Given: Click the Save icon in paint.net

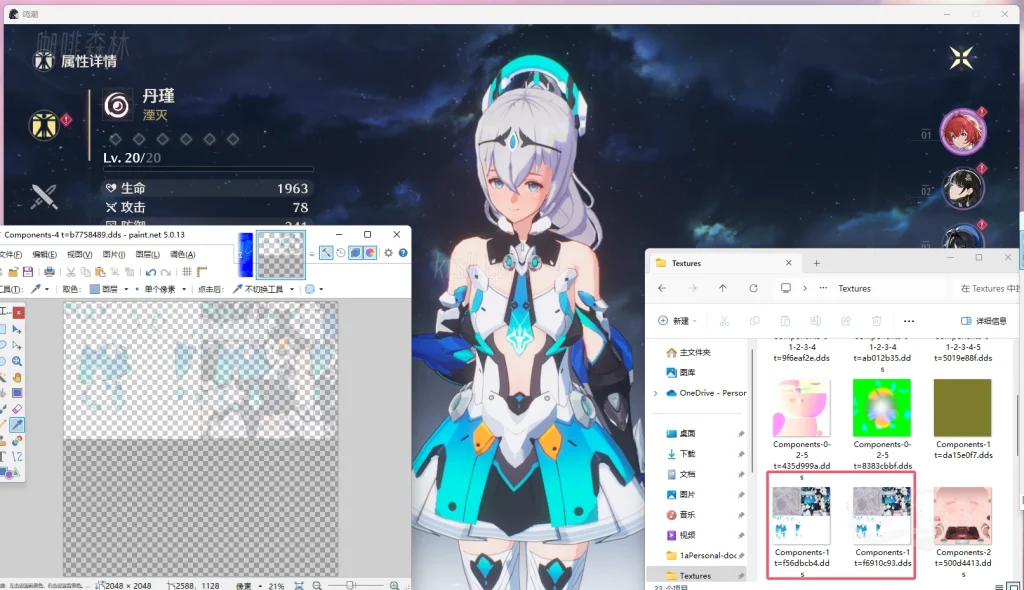Looking at the screenshot, I should [28, 272].
